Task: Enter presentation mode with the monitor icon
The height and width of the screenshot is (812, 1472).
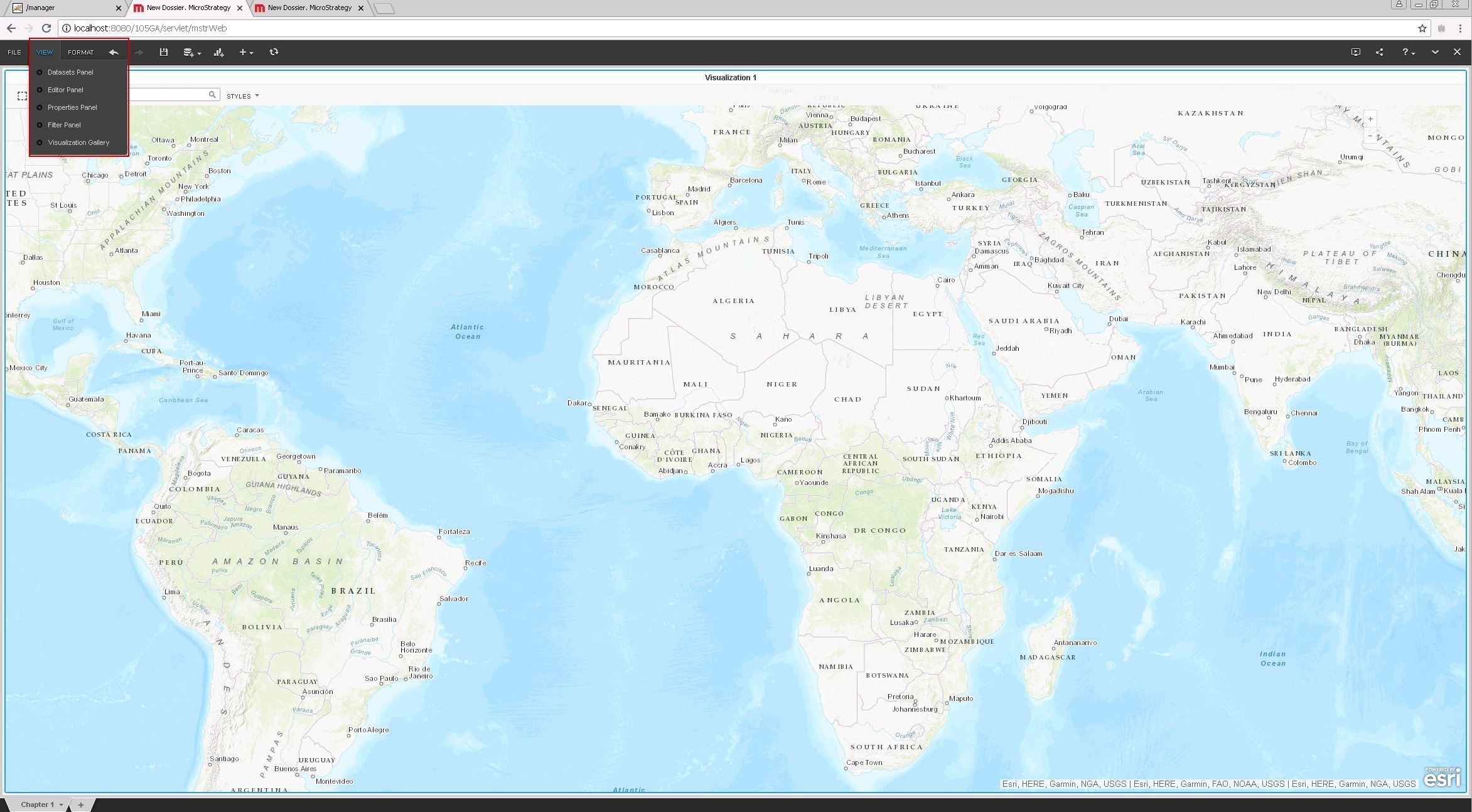Action: 1355,52
